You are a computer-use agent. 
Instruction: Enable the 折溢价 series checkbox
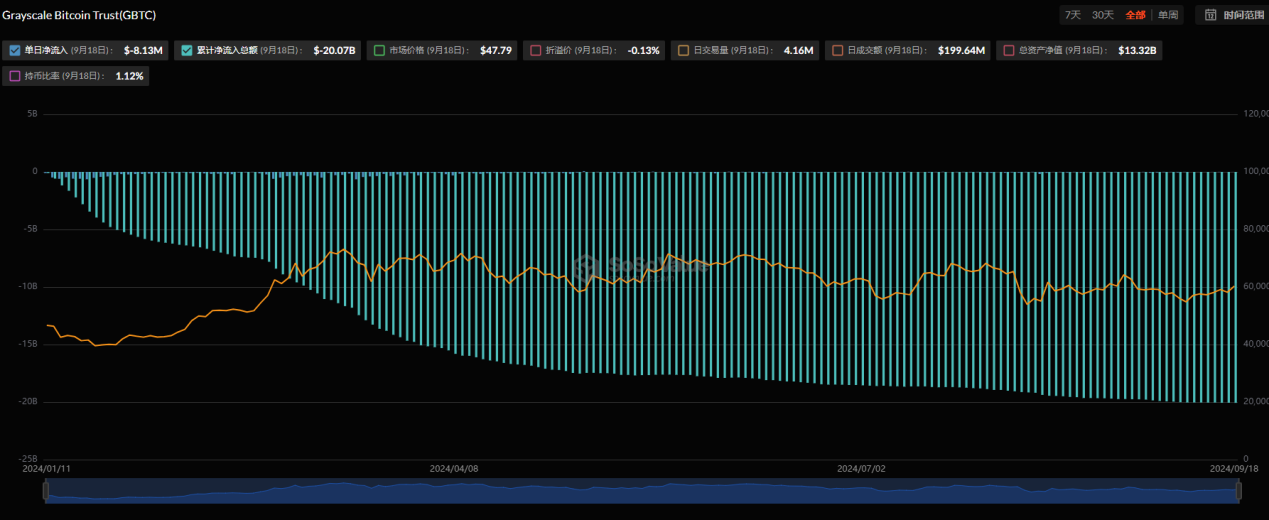coord(535,50)
